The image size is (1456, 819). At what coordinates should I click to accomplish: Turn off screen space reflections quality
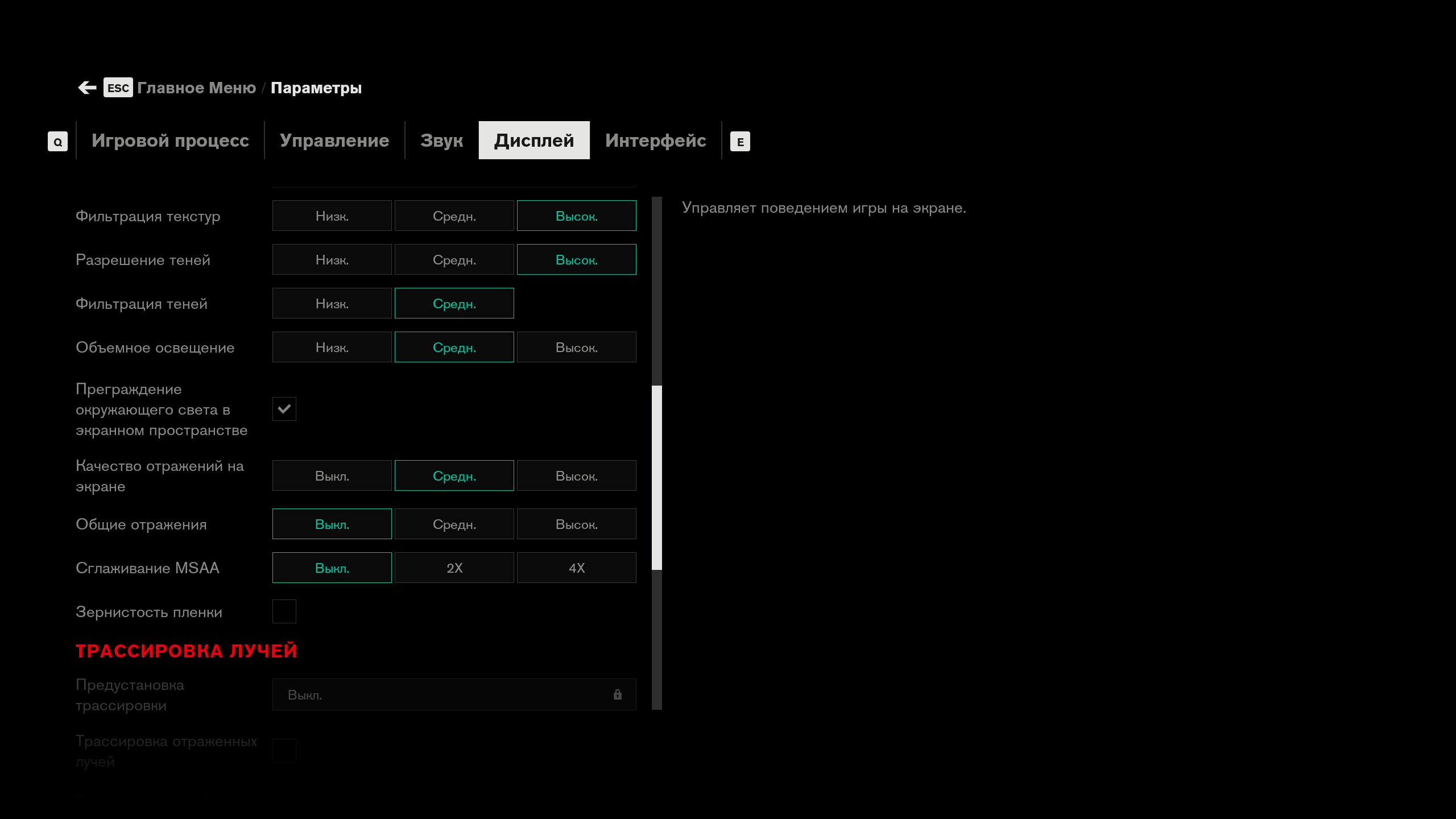332,475
